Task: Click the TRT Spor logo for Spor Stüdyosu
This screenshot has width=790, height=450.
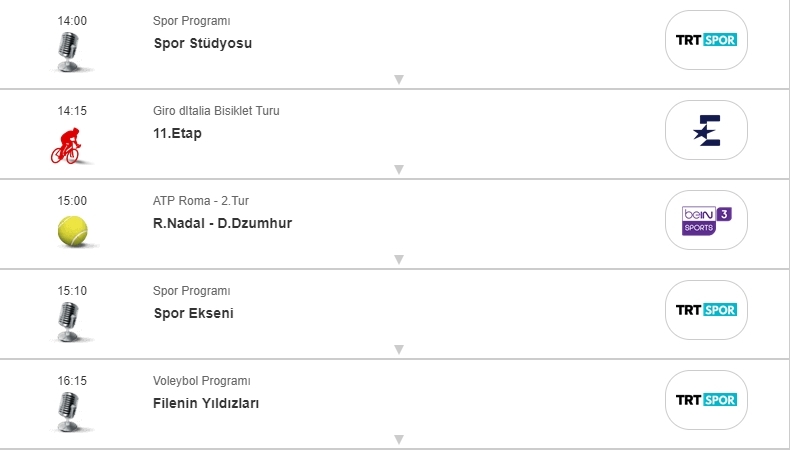Action: pyautogui.click(x=706, y=40)
